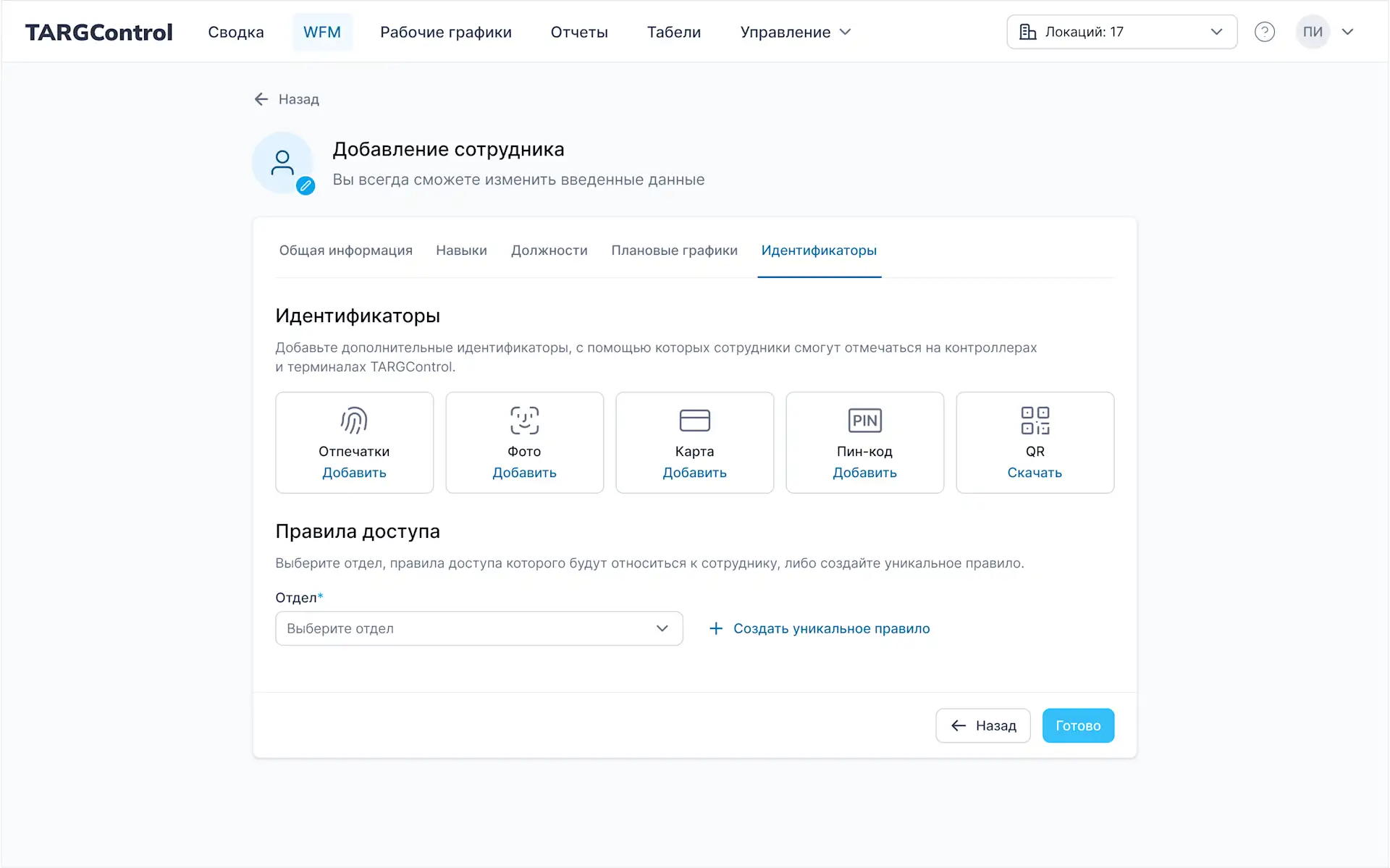Click the locations building icon in the header
1390x868 pixels.
(1029, 31)
